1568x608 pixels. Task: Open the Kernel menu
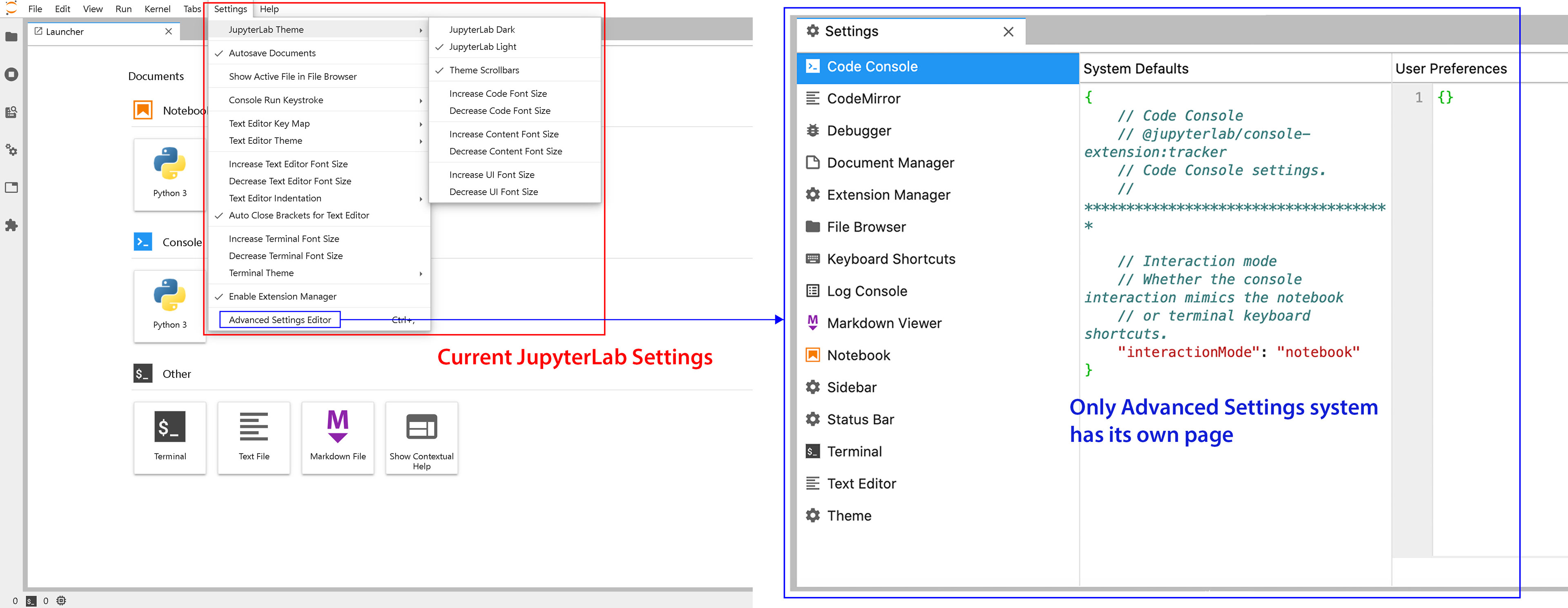pyautogui.click(x=157, y=9)
